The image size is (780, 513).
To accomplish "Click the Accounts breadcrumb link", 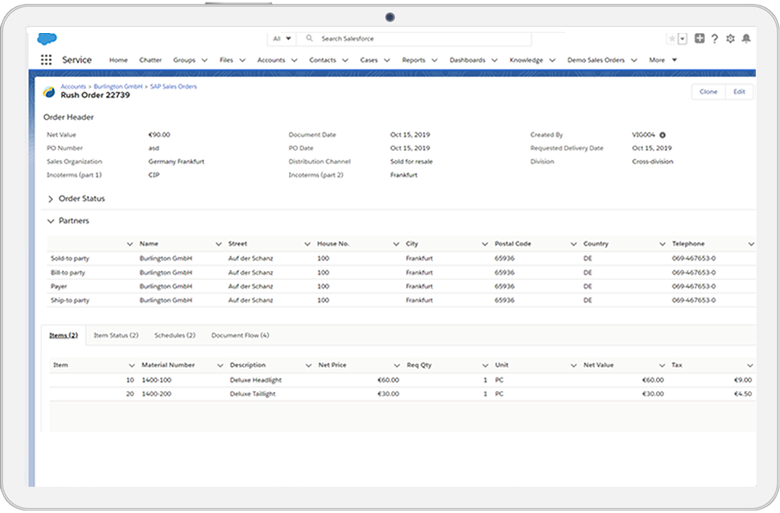I will coord(73,87).
